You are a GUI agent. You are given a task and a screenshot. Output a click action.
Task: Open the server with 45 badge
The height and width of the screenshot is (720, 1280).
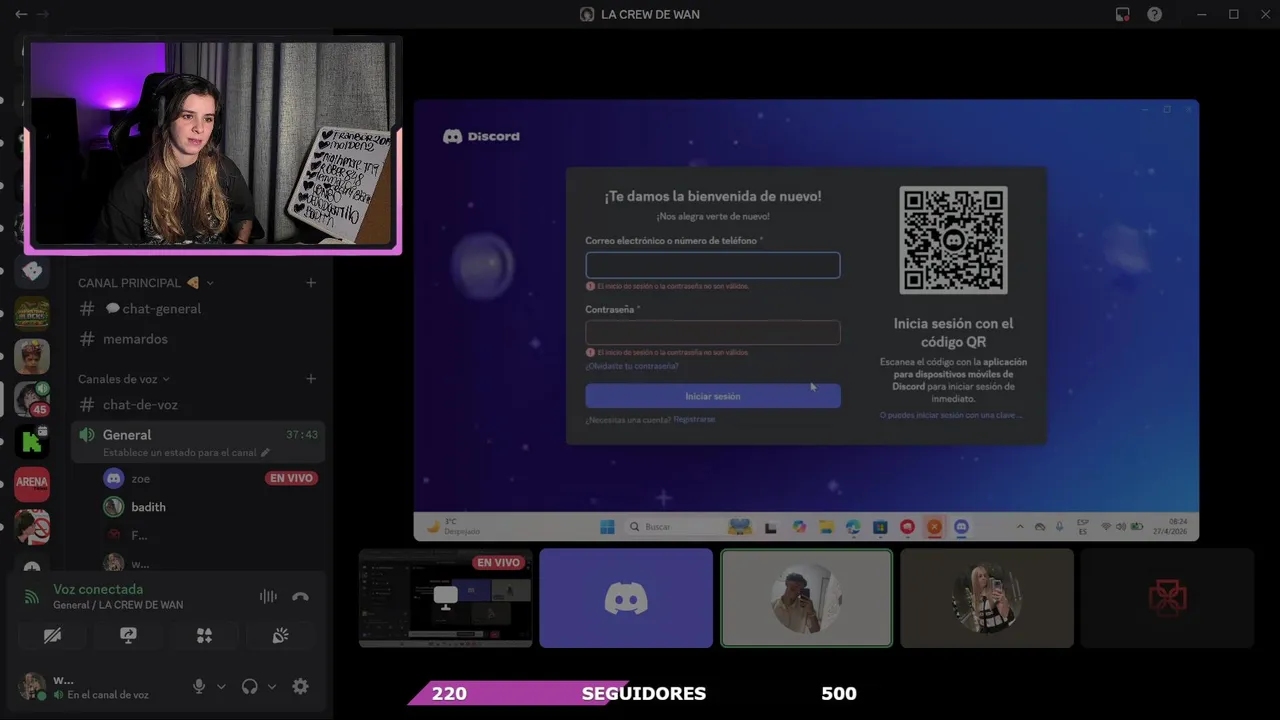pyautogui.click(x=32, y=398)
